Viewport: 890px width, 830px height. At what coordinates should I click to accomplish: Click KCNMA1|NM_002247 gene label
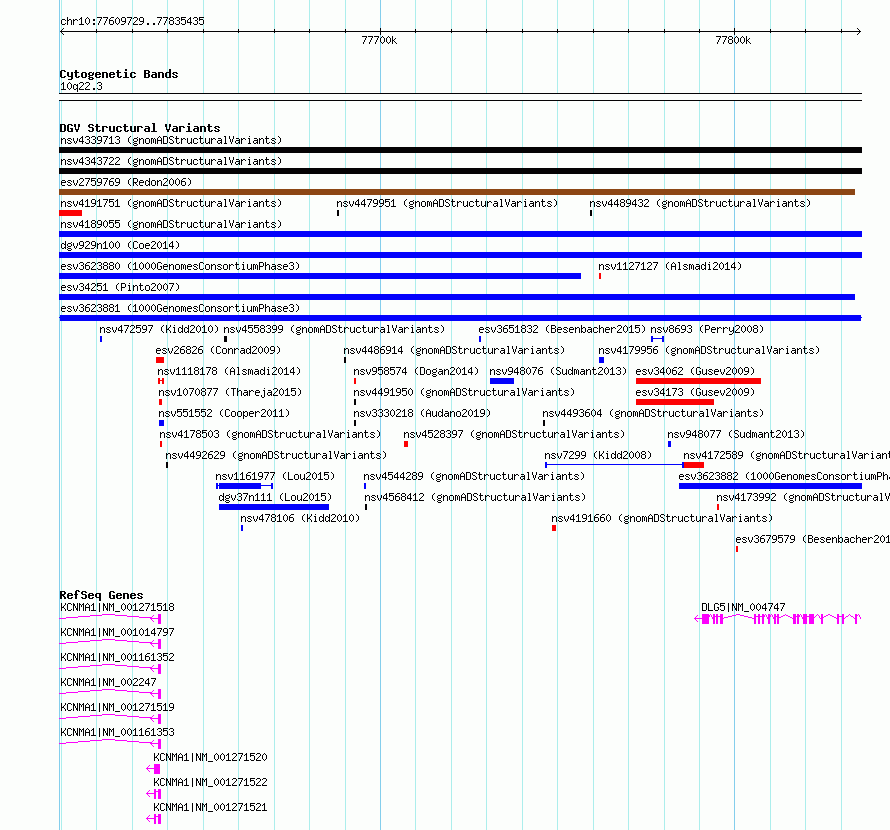click(x=108, y=682)
